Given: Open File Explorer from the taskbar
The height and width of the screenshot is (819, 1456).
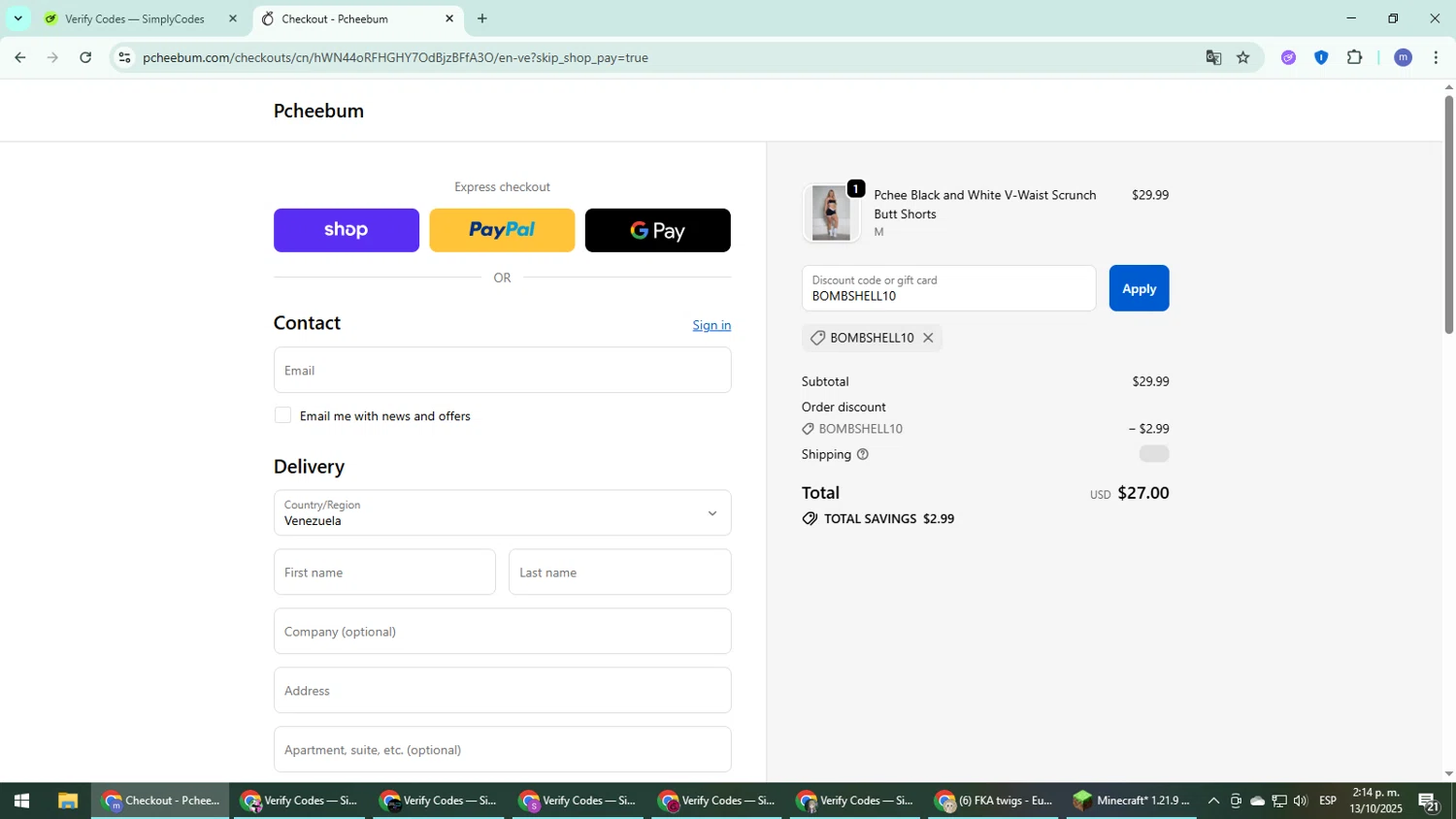Looking at the screenshot, I should coord(67,801).
